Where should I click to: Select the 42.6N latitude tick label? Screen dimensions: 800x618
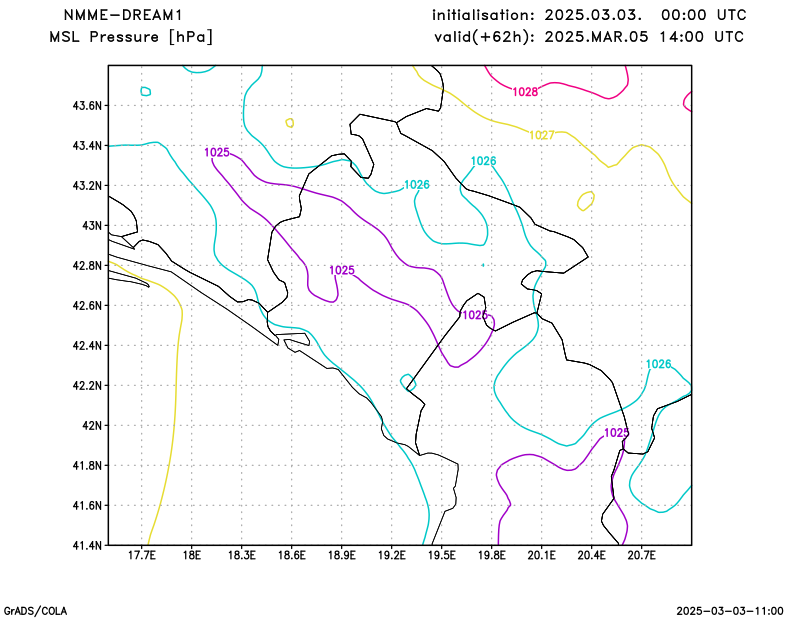tap(87, 306)
